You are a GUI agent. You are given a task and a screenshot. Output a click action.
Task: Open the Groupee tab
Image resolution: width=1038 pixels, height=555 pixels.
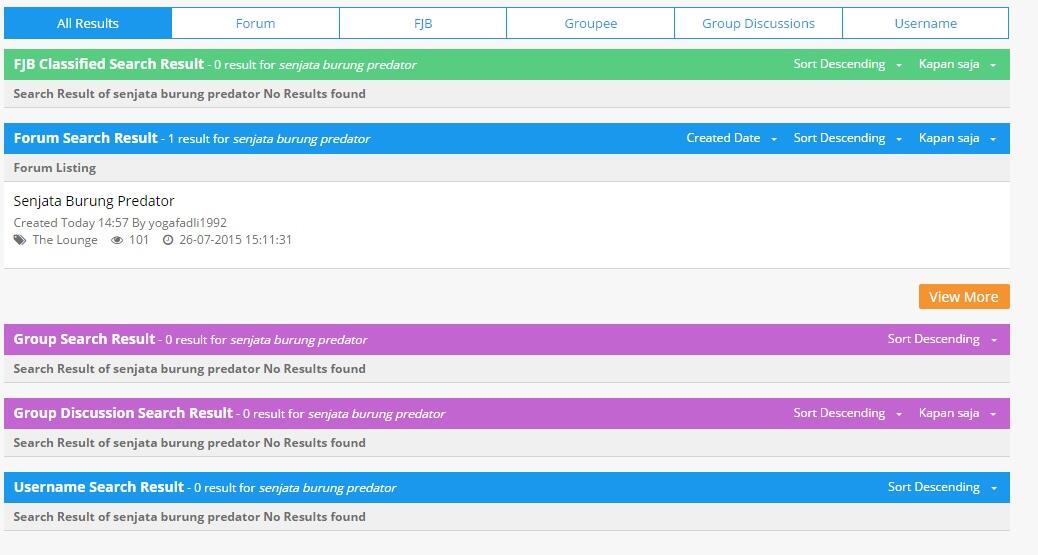[590, 23]
